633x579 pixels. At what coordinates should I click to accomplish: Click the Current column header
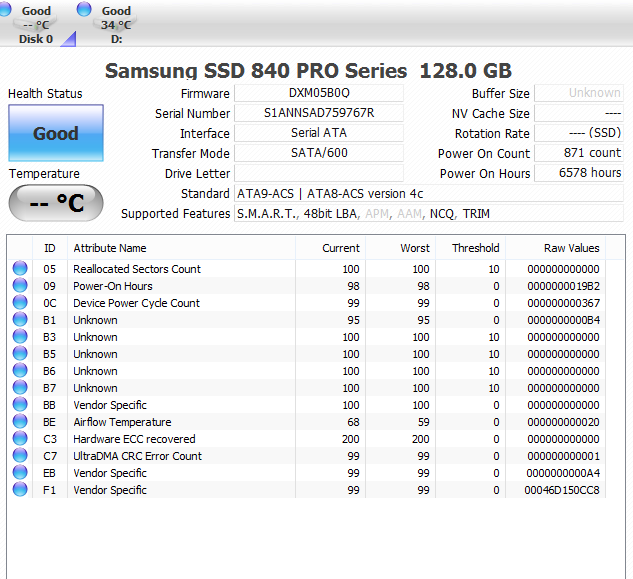pyautogui.click(x=331, y=248)
